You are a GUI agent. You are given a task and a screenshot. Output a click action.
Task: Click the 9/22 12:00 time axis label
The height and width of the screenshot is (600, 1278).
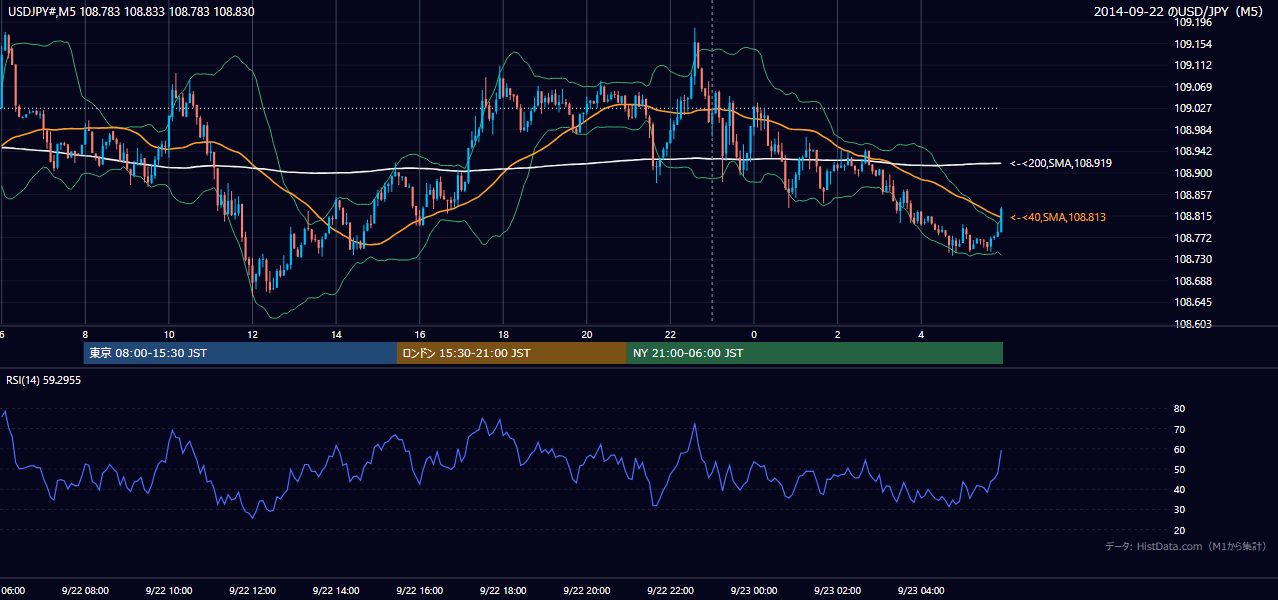(252, 590)
